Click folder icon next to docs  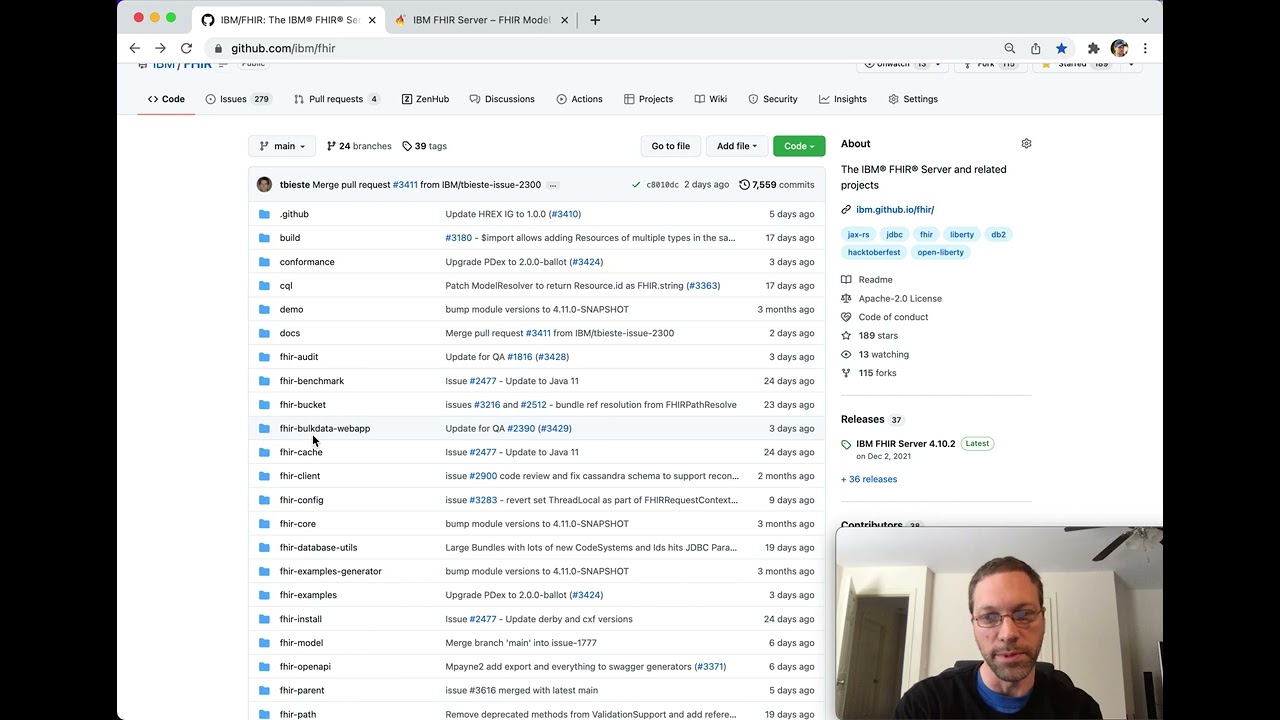pyautogui.click(x=264, y=333)
